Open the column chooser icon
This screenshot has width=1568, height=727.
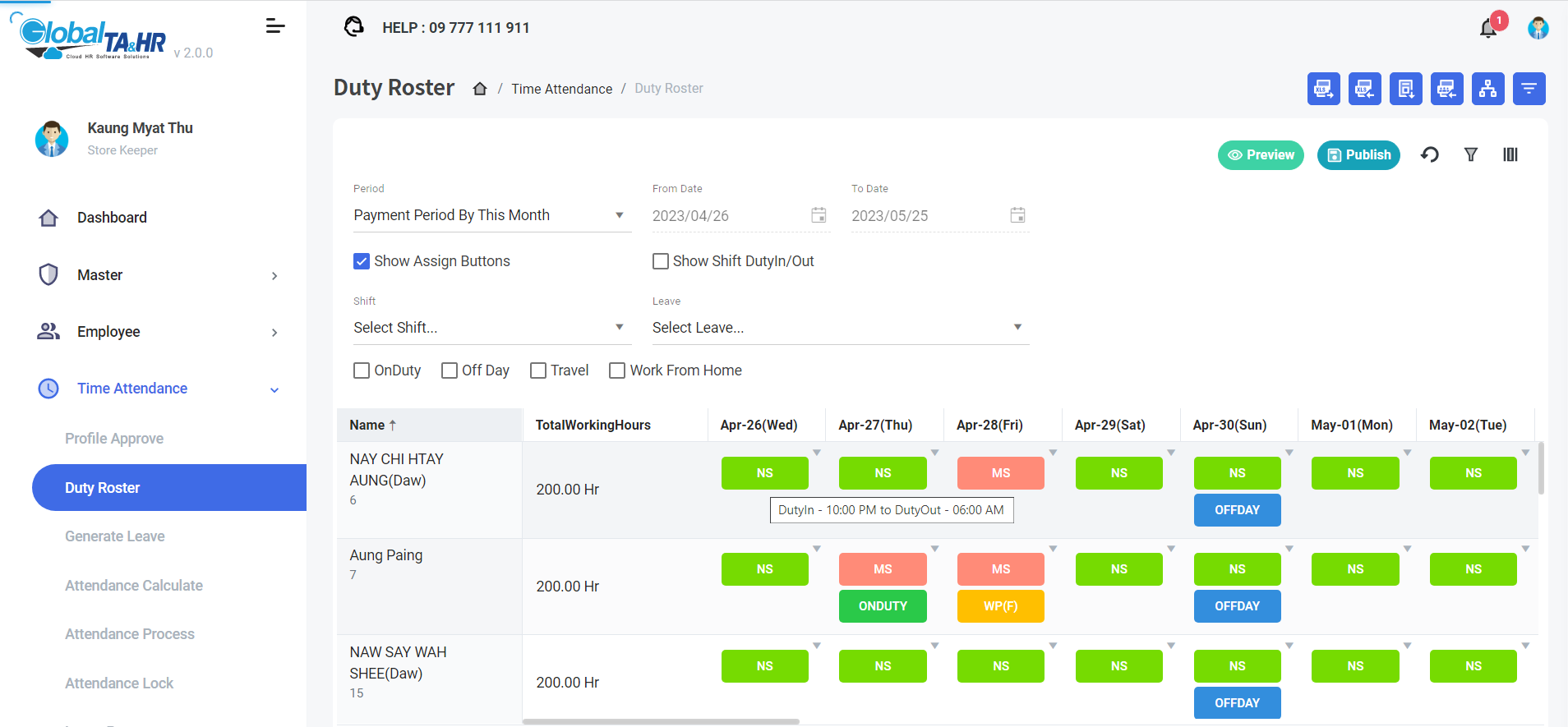coord(1510,154)
